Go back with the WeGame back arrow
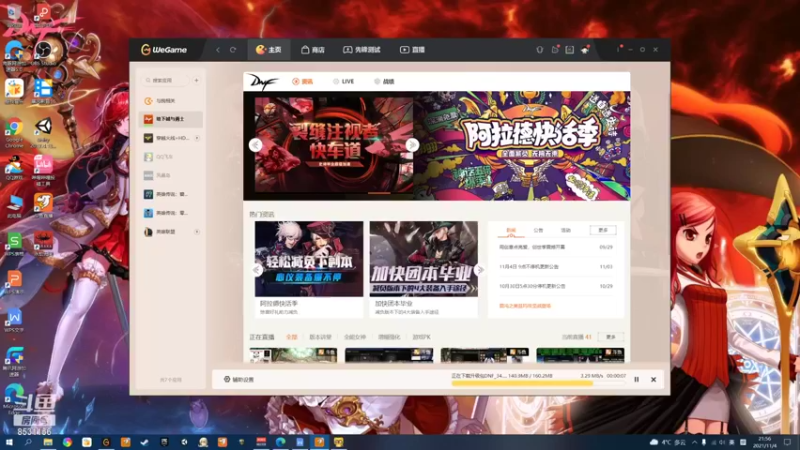 (218, 49)
